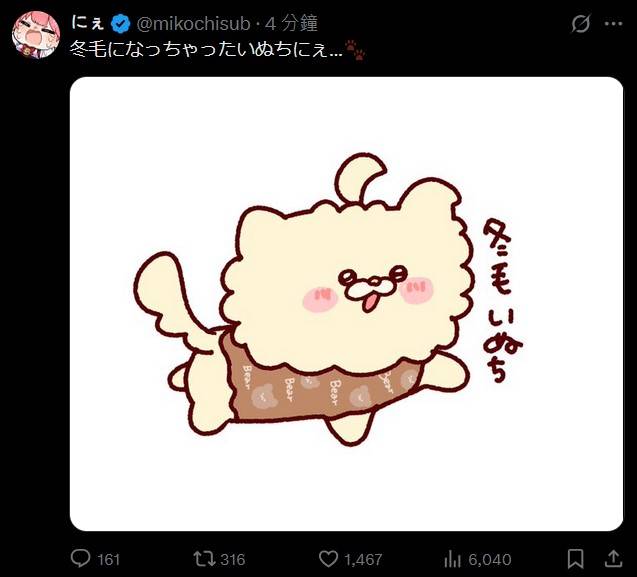637x577 pixels.
Task: Like the post with heart icon
Action: pyautogui.click(x=328, y=559)
